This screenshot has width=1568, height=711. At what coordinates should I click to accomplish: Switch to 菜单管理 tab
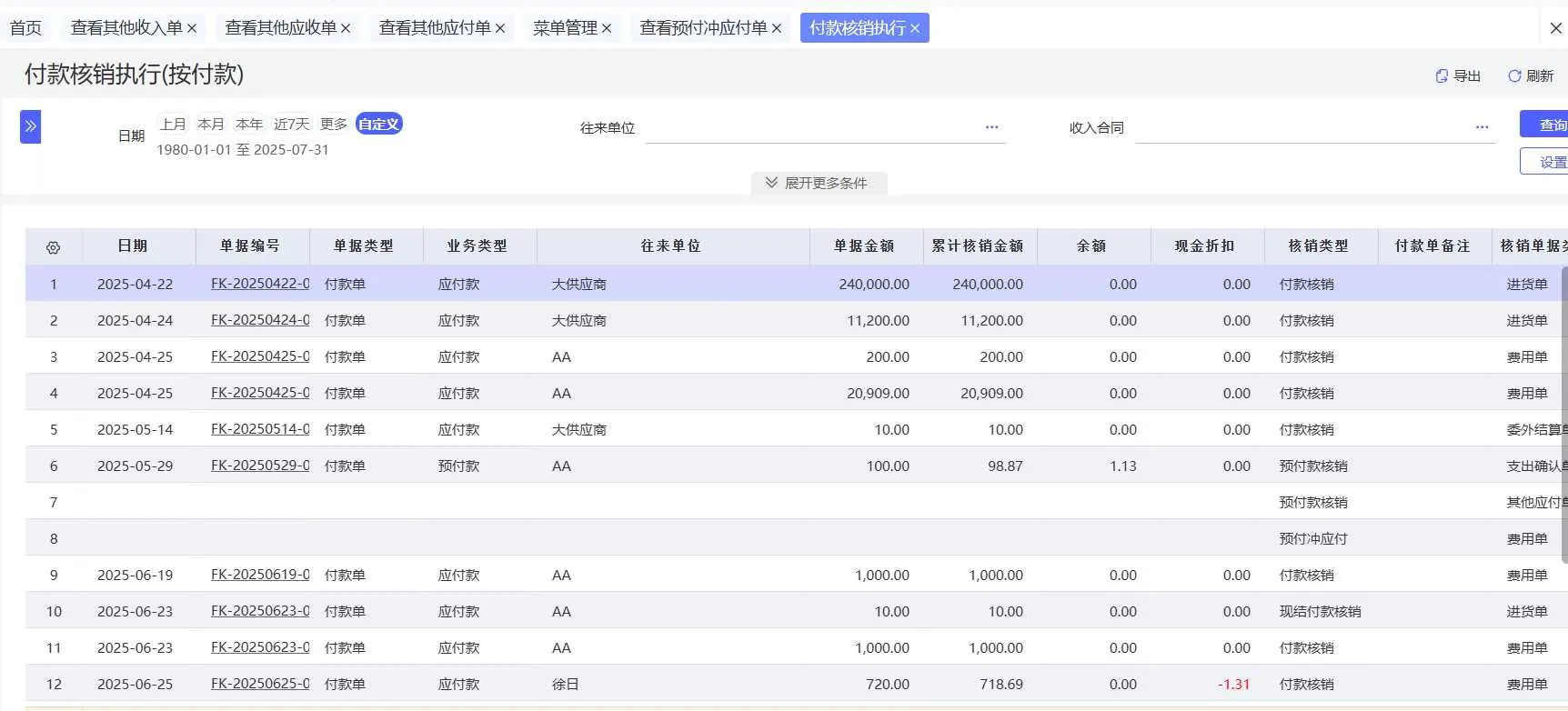click(565, 28)
